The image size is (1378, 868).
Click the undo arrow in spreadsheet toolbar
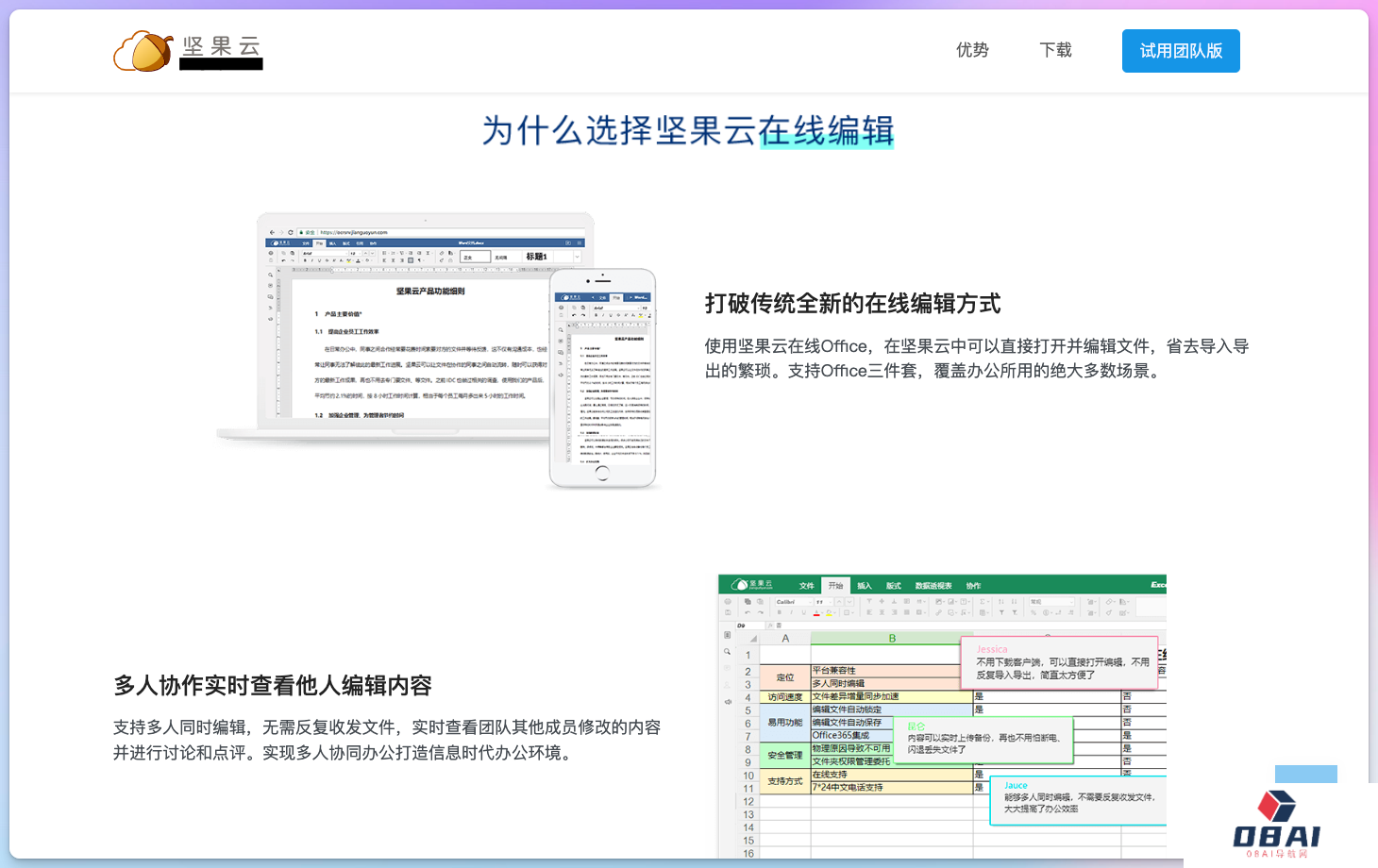click(x=748, y=613)
